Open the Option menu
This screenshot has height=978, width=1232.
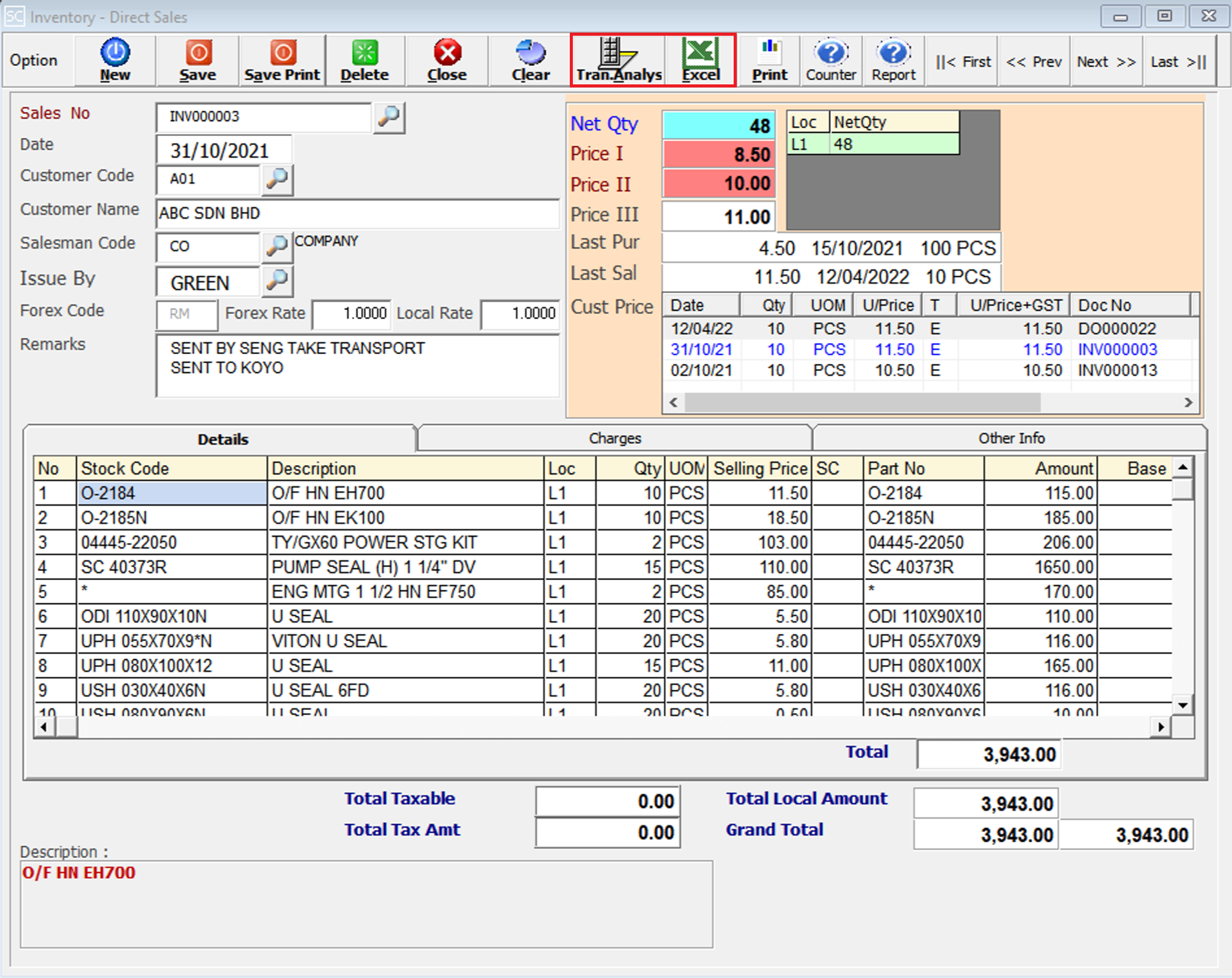[34, 60]
